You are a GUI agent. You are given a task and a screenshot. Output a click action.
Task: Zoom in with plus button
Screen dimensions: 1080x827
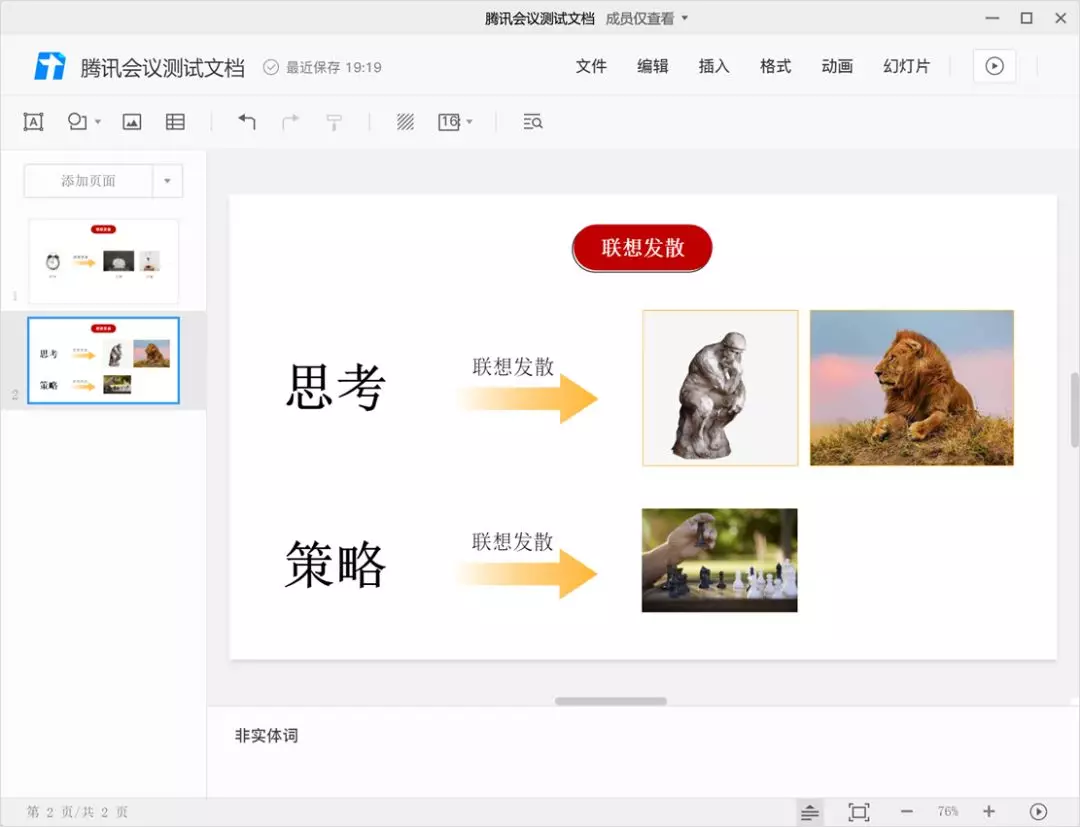(x=989, y=812)
